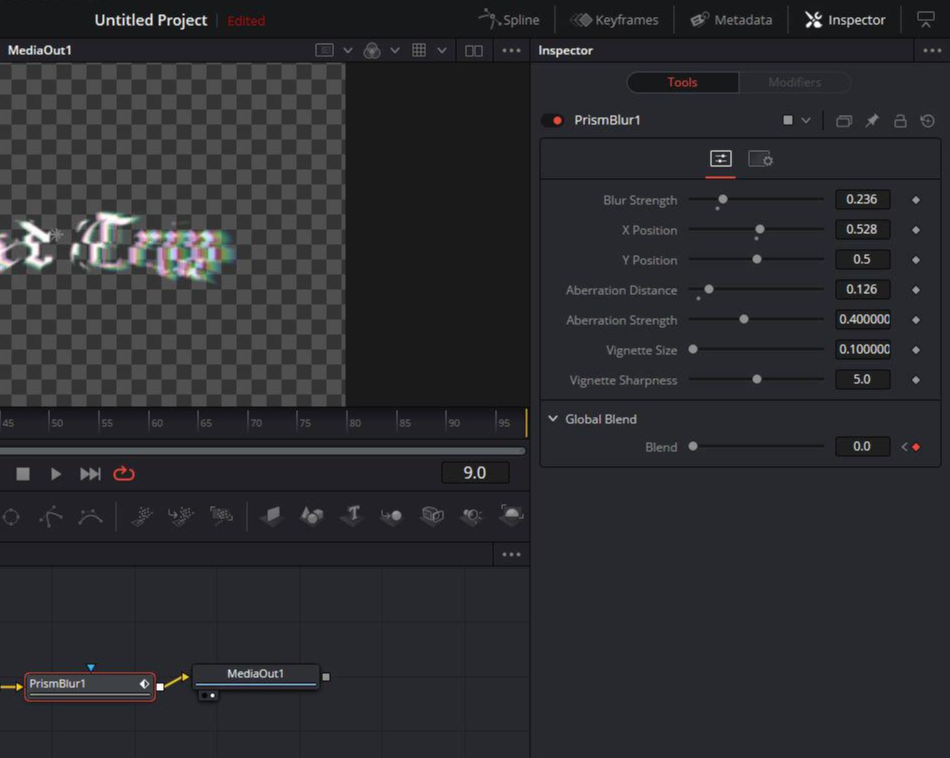Pin PrismBlur1 in the Inspector
The height and width of the screenshot is (758, 950).
click(x=871, y=121)
